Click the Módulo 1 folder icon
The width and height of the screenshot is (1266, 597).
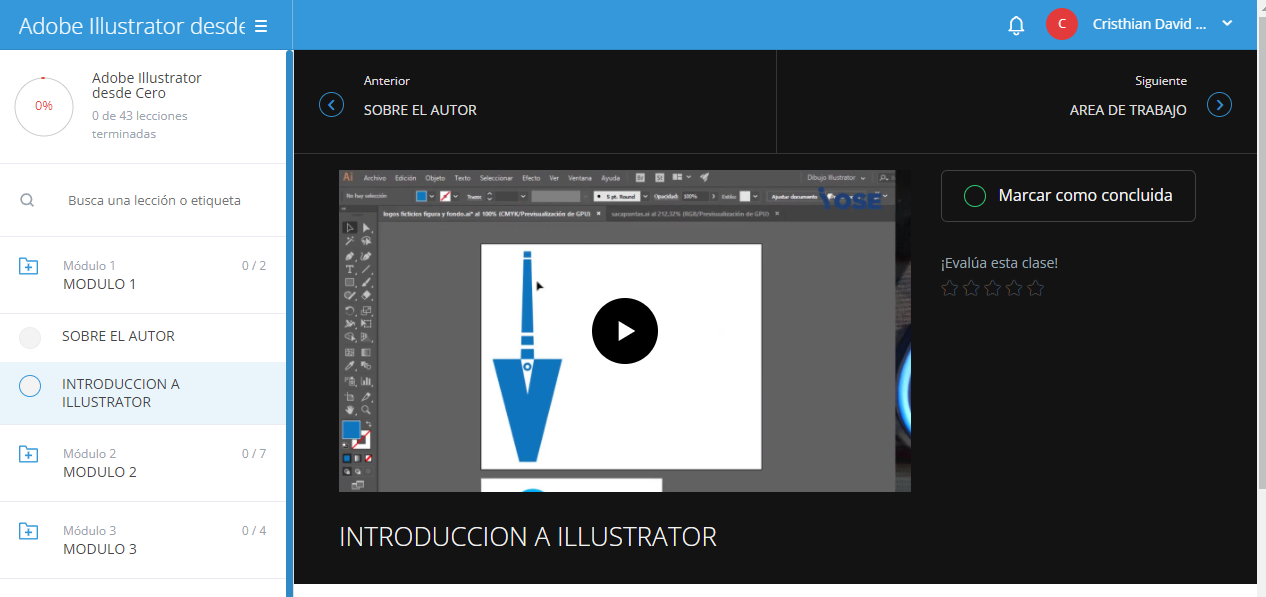coord(29,266)
